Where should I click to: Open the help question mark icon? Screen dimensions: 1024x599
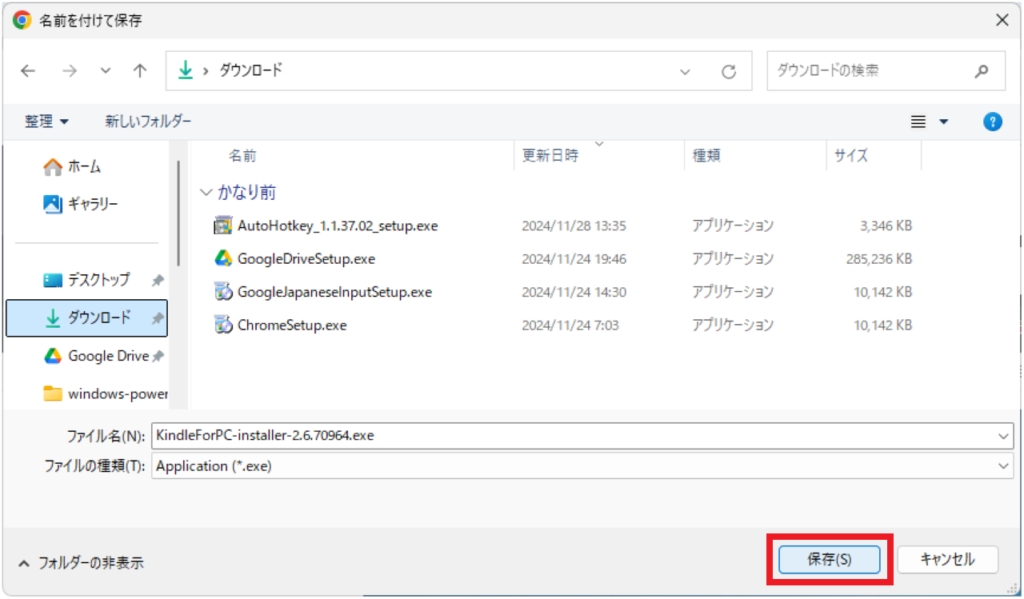coord(992,121)
